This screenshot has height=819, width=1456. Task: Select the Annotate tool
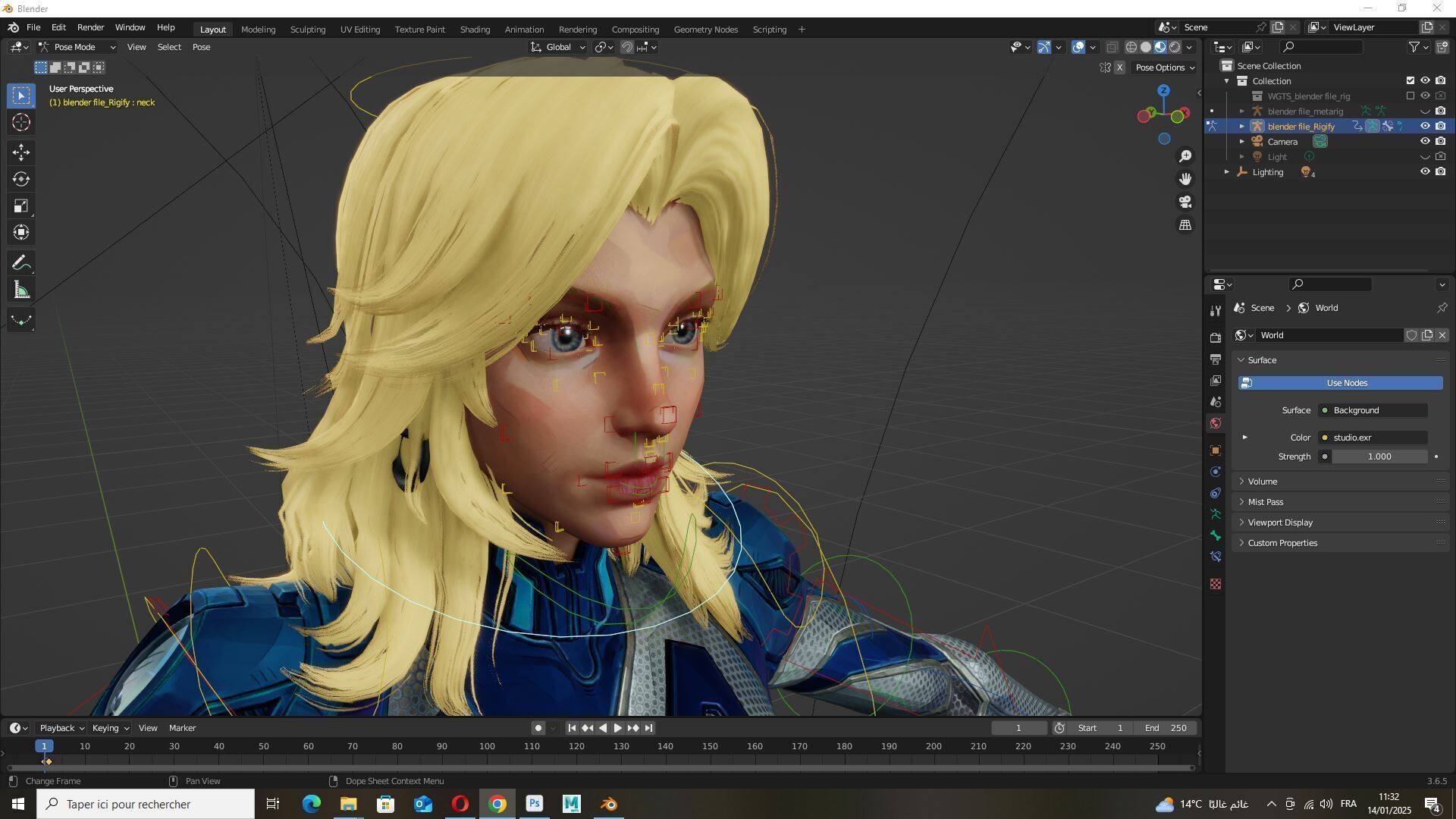tap(21, 263)
